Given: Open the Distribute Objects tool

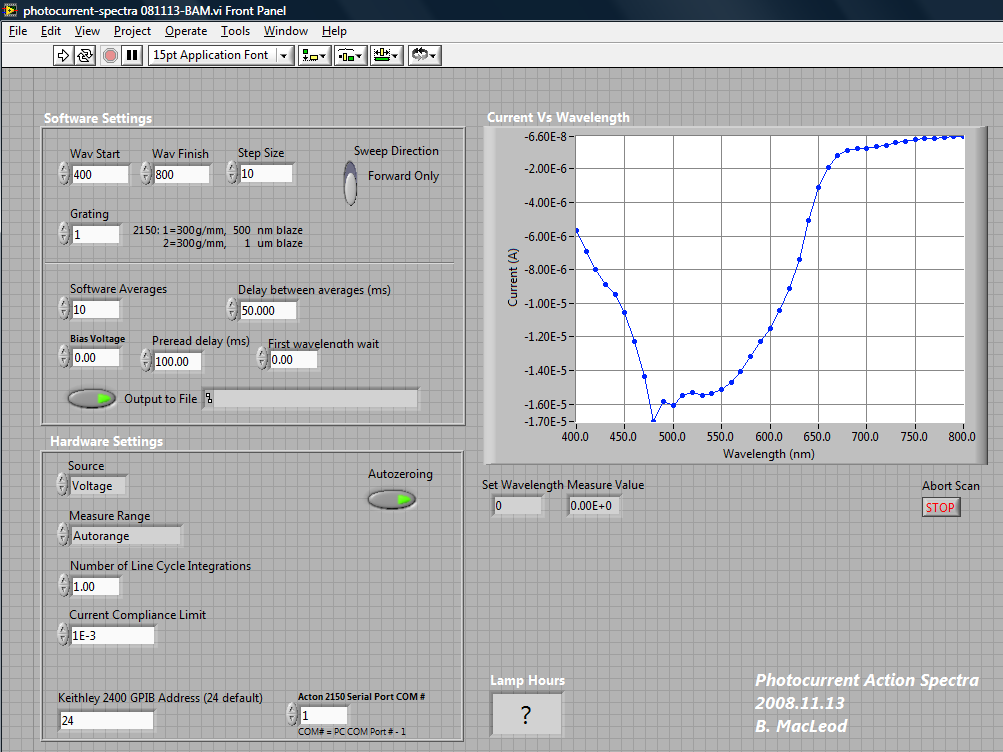Looking at the screenshot, I should coord(350,56).
